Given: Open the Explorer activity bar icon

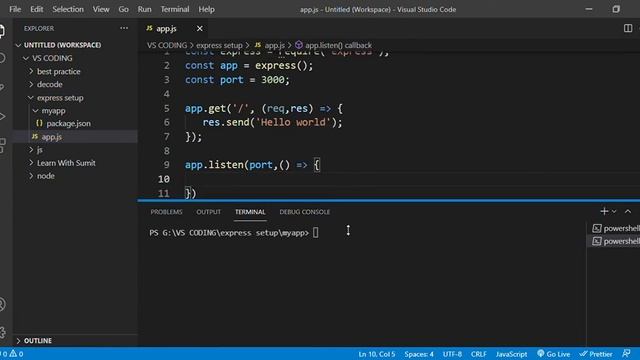Looking at the screenshot, I should pos(2,31).
